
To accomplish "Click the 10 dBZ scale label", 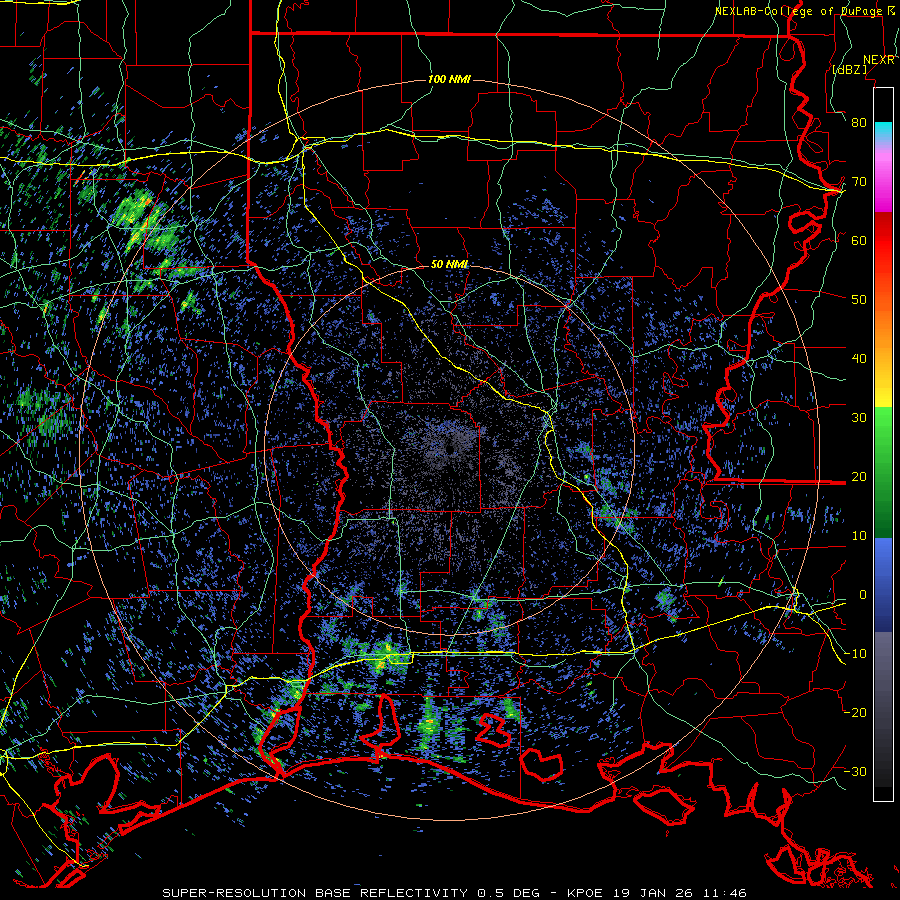I will pyautogui.click(x=859, y=536).
